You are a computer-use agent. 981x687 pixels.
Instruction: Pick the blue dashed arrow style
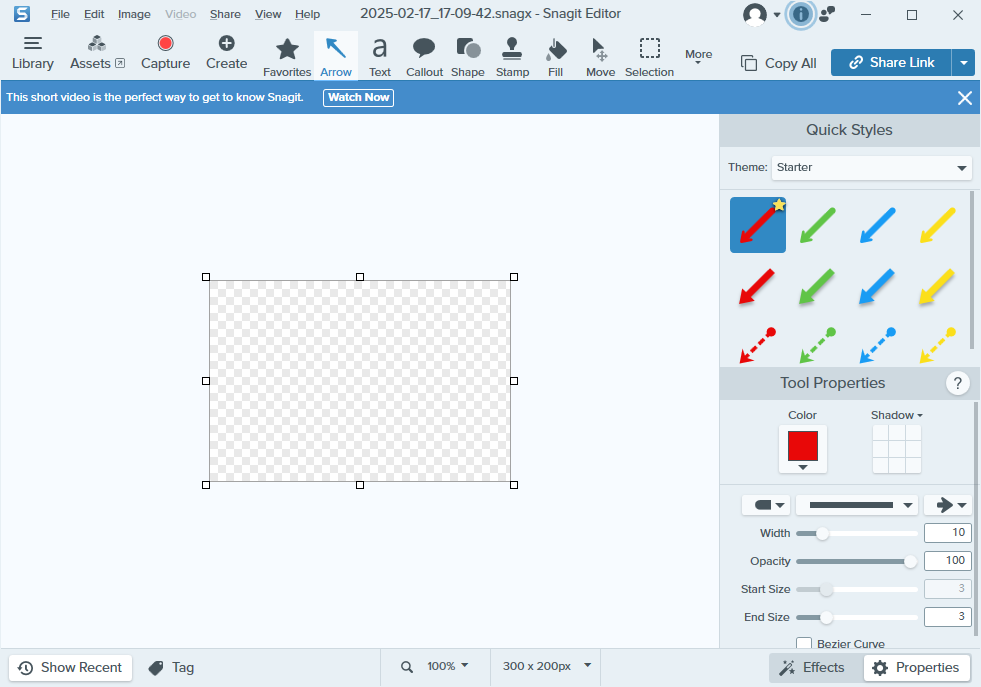pos(878,345)
